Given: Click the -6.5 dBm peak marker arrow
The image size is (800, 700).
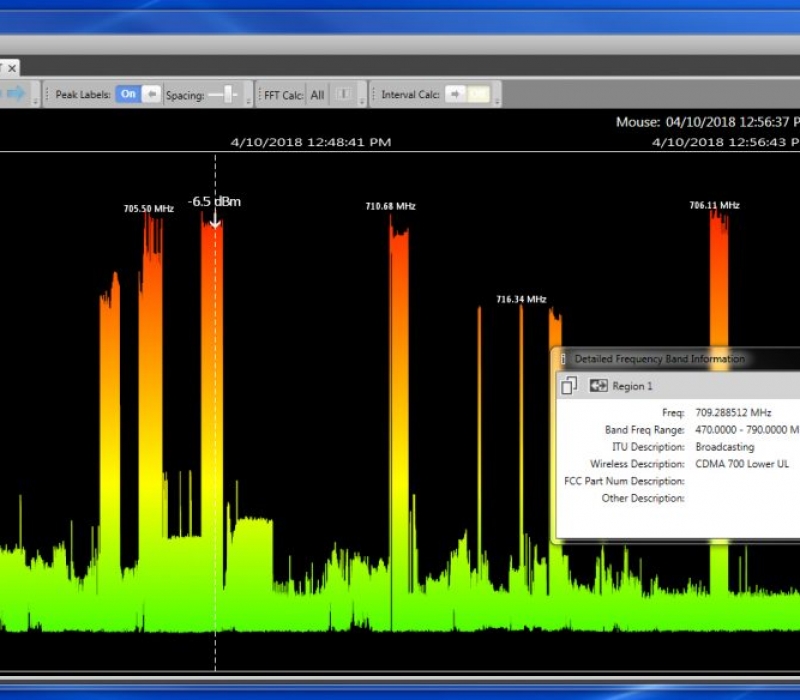Looking at the screenshot, I should click(214, 222).
